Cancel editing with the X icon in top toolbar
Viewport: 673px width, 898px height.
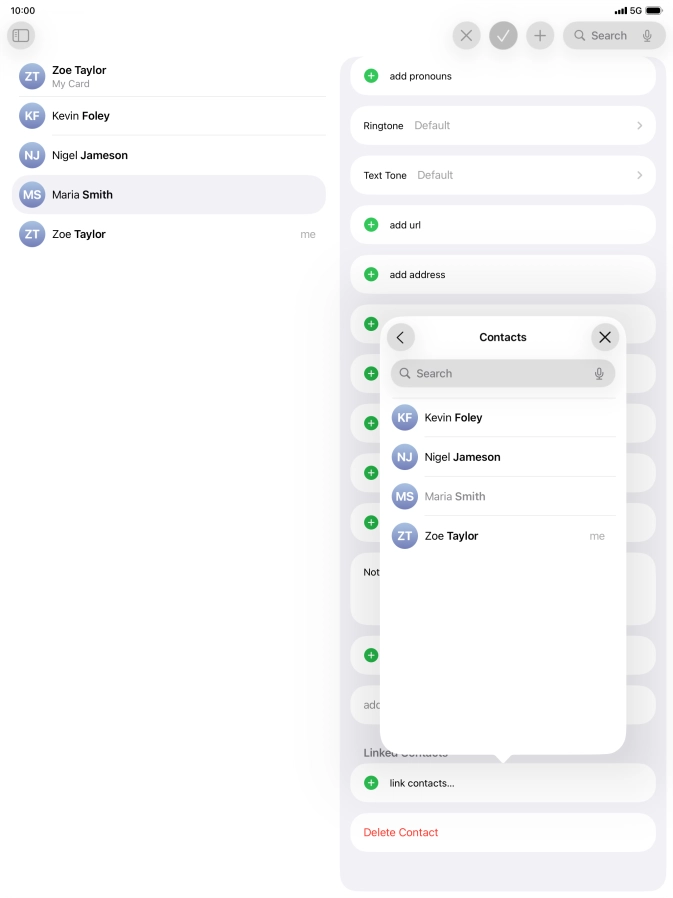click(466, 36)
